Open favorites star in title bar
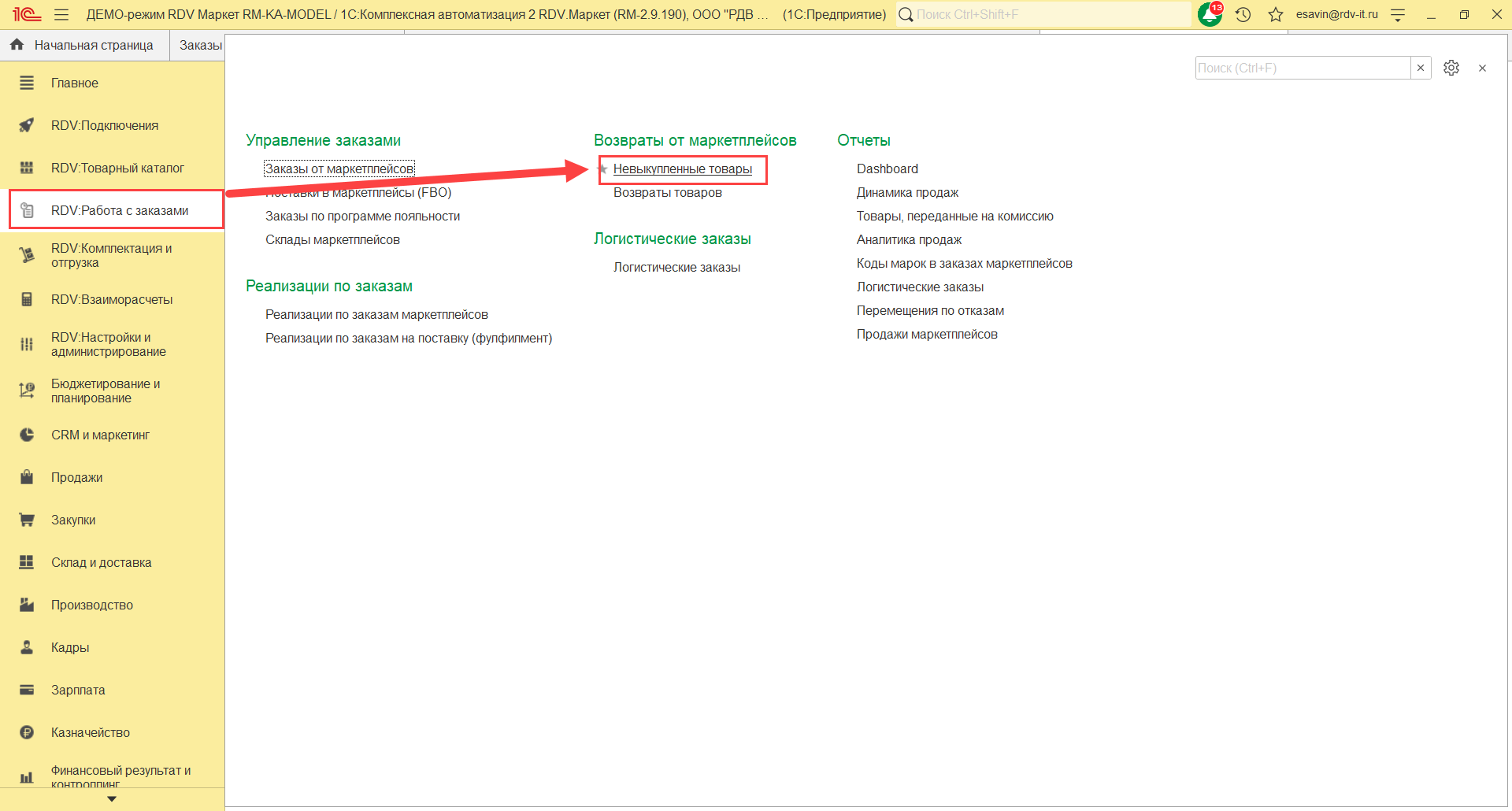 click(x=1276, y=15)
